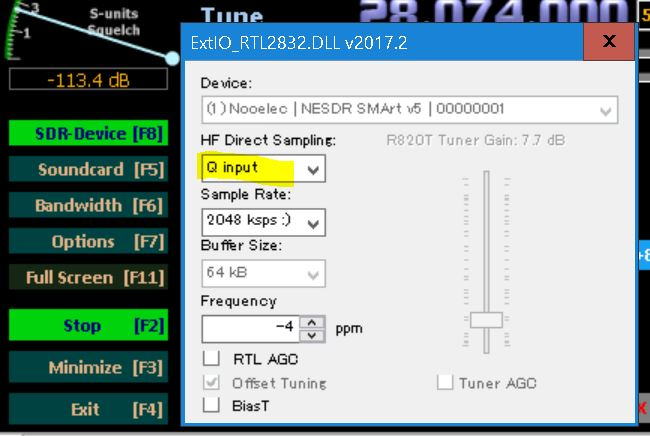The image size is (650, 436).
Task: Open the Options [F7] menu
Action: [88, 241]
